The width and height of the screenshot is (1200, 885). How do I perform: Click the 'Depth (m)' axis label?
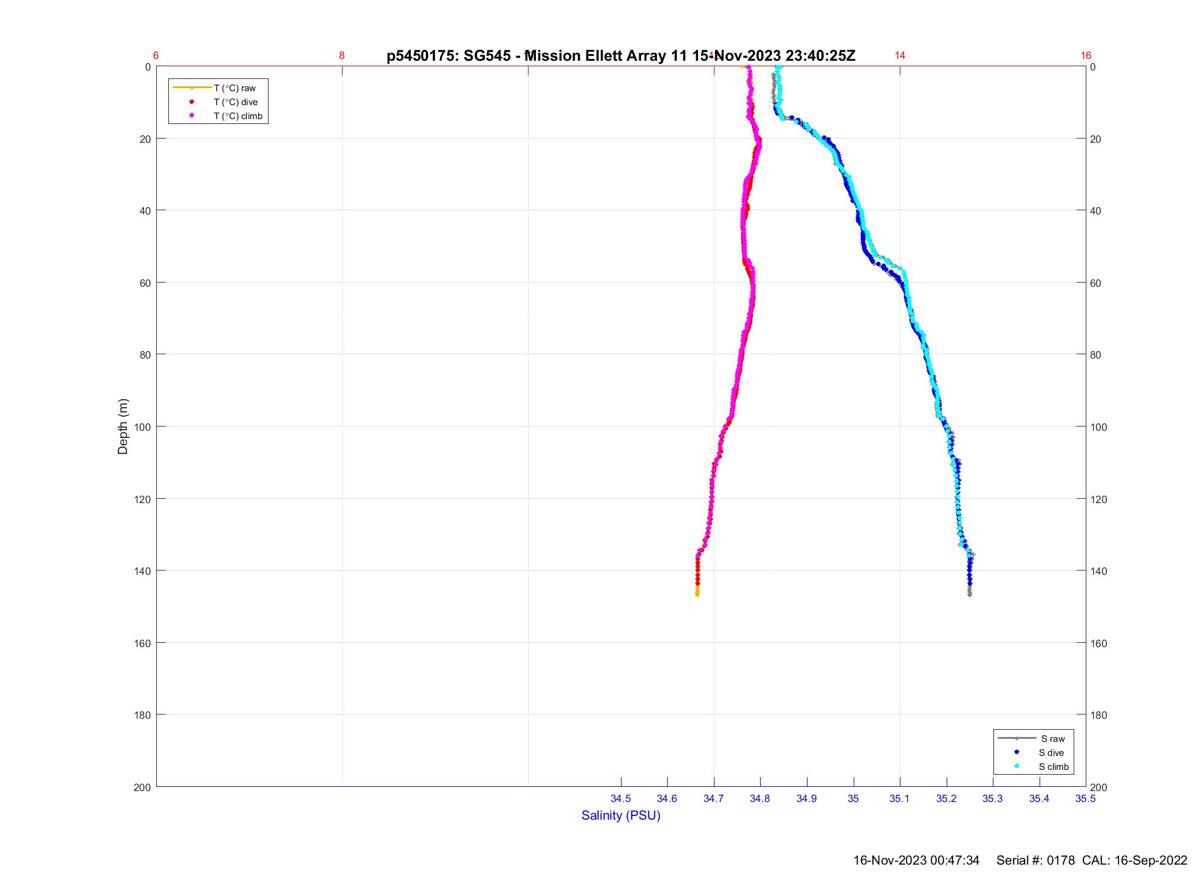point(124,426)
